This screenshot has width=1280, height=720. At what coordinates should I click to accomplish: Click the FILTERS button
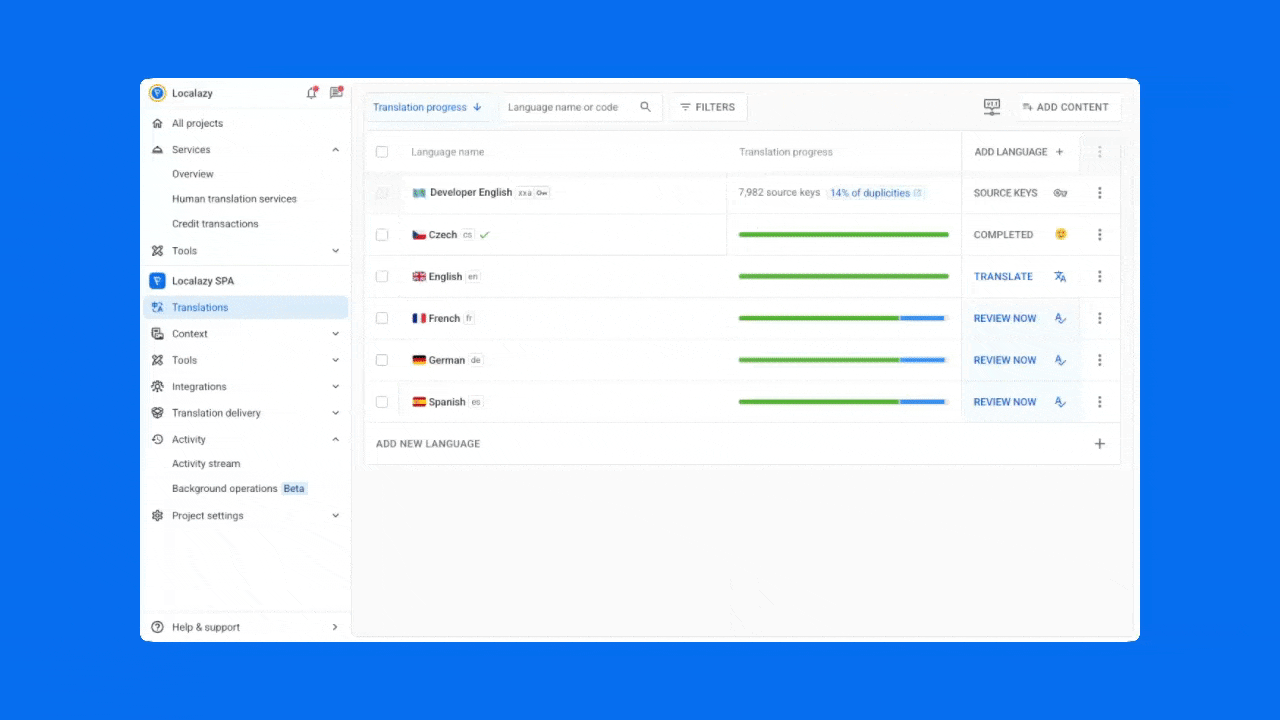708,107
